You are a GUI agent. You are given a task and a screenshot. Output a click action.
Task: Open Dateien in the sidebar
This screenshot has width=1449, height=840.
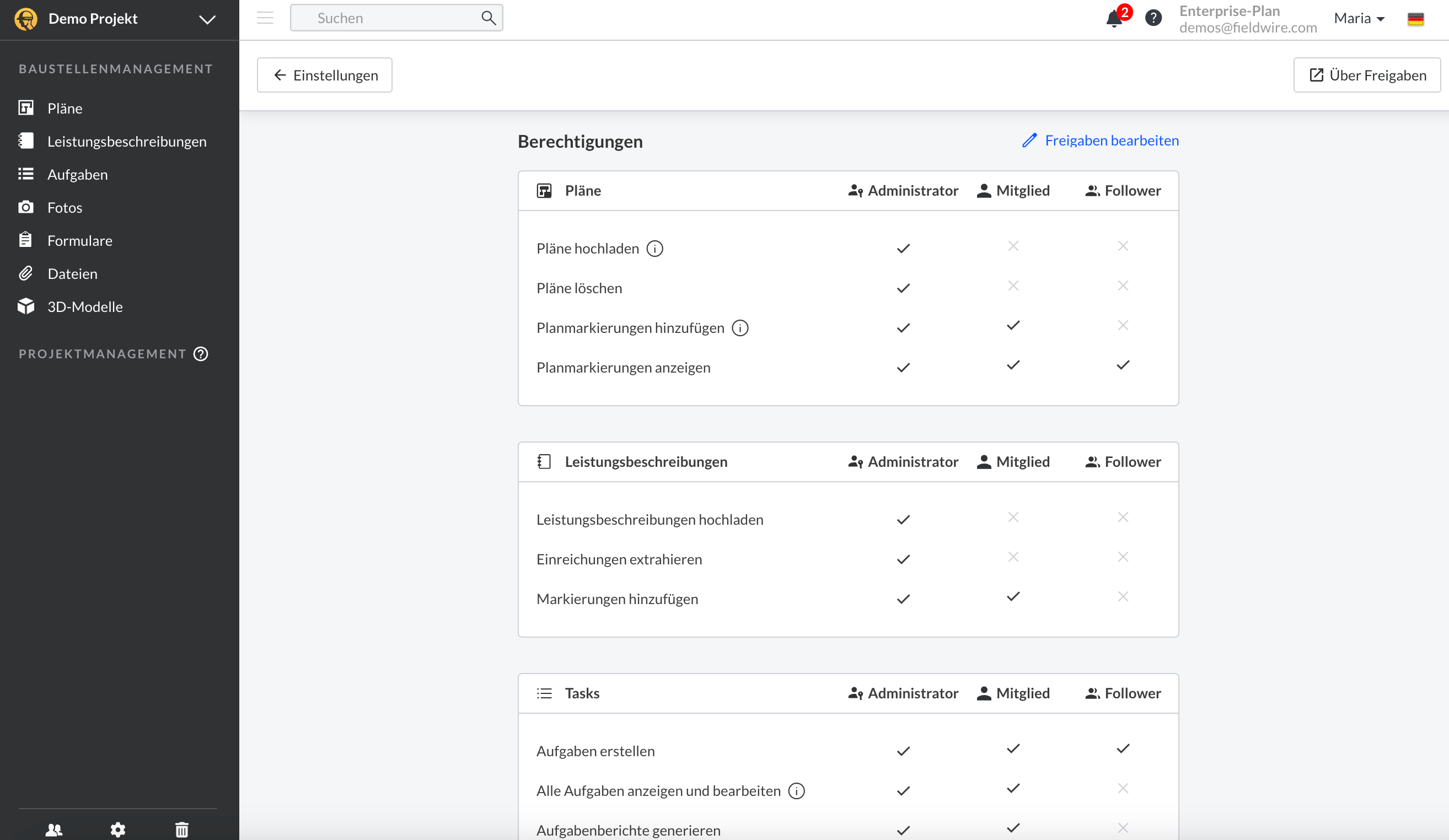[x=72, y=274]
